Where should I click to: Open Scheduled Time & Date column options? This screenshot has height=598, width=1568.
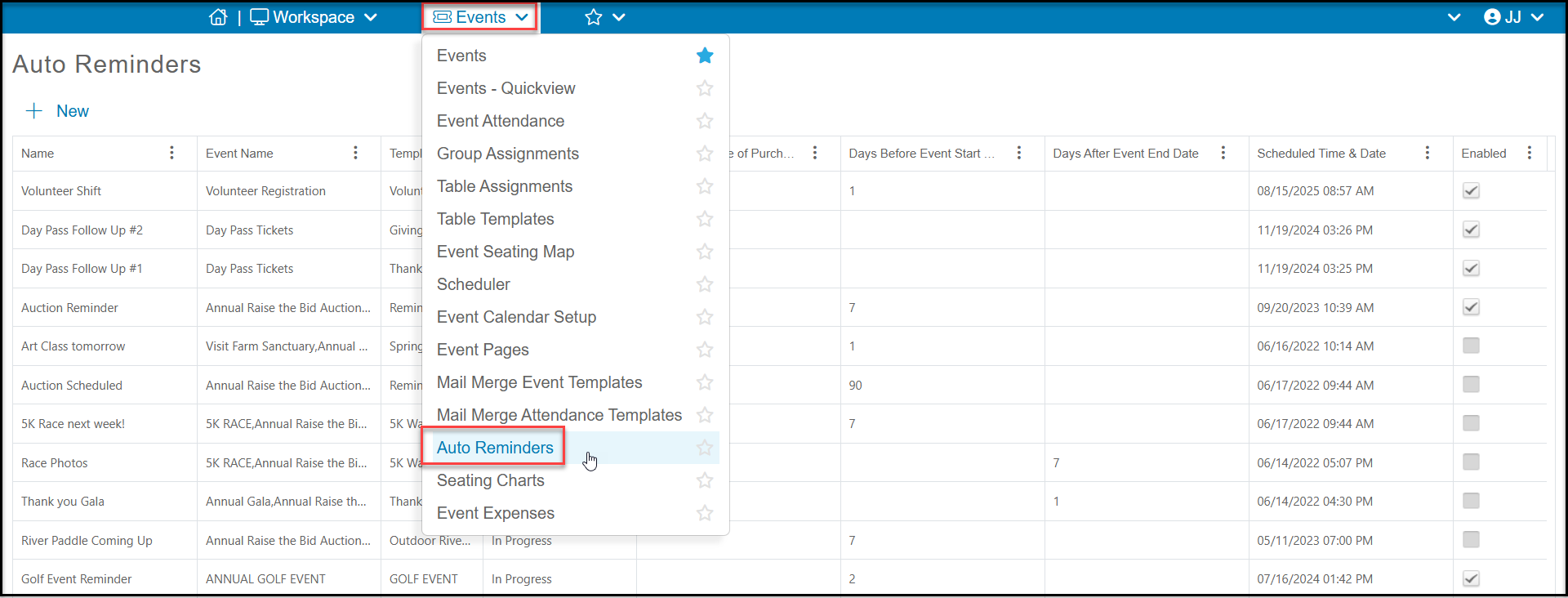pyautogui.click(x=1428, y=153)
